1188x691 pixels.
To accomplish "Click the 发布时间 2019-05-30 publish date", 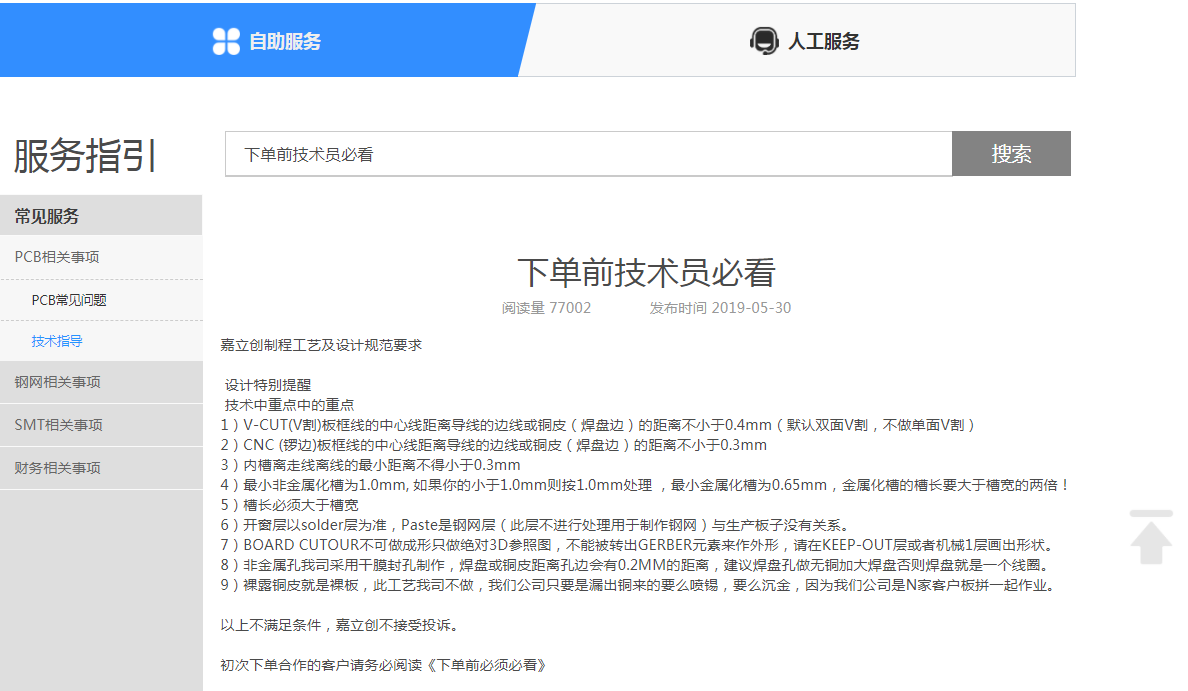I will (720, 308).
